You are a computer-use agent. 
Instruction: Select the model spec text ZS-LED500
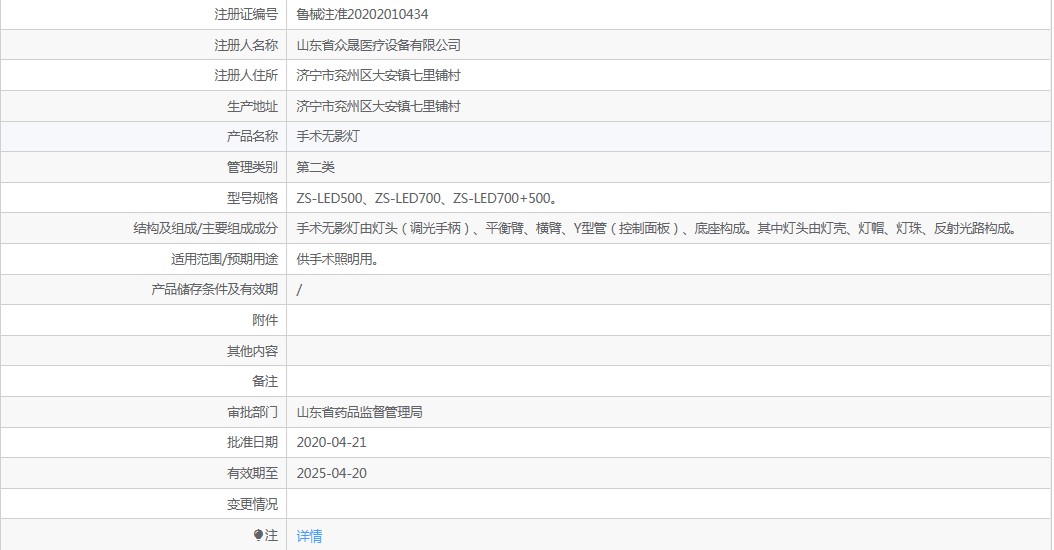330,198
